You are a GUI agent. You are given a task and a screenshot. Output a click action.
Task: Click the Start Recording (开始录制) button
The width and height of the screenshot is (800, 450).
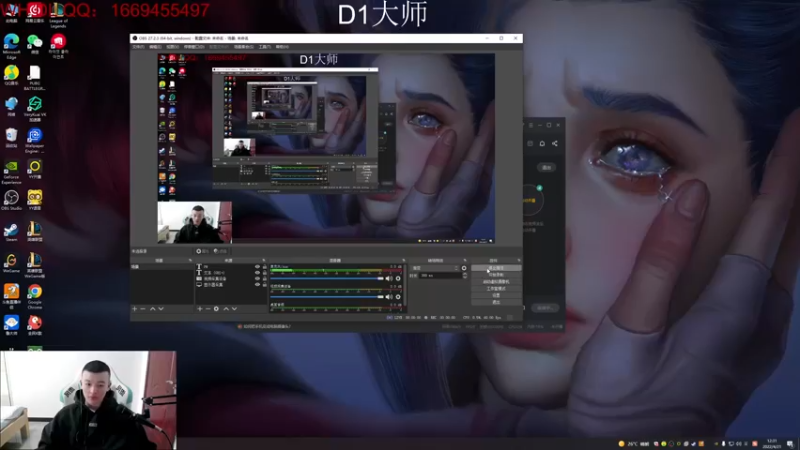[496, 274]
